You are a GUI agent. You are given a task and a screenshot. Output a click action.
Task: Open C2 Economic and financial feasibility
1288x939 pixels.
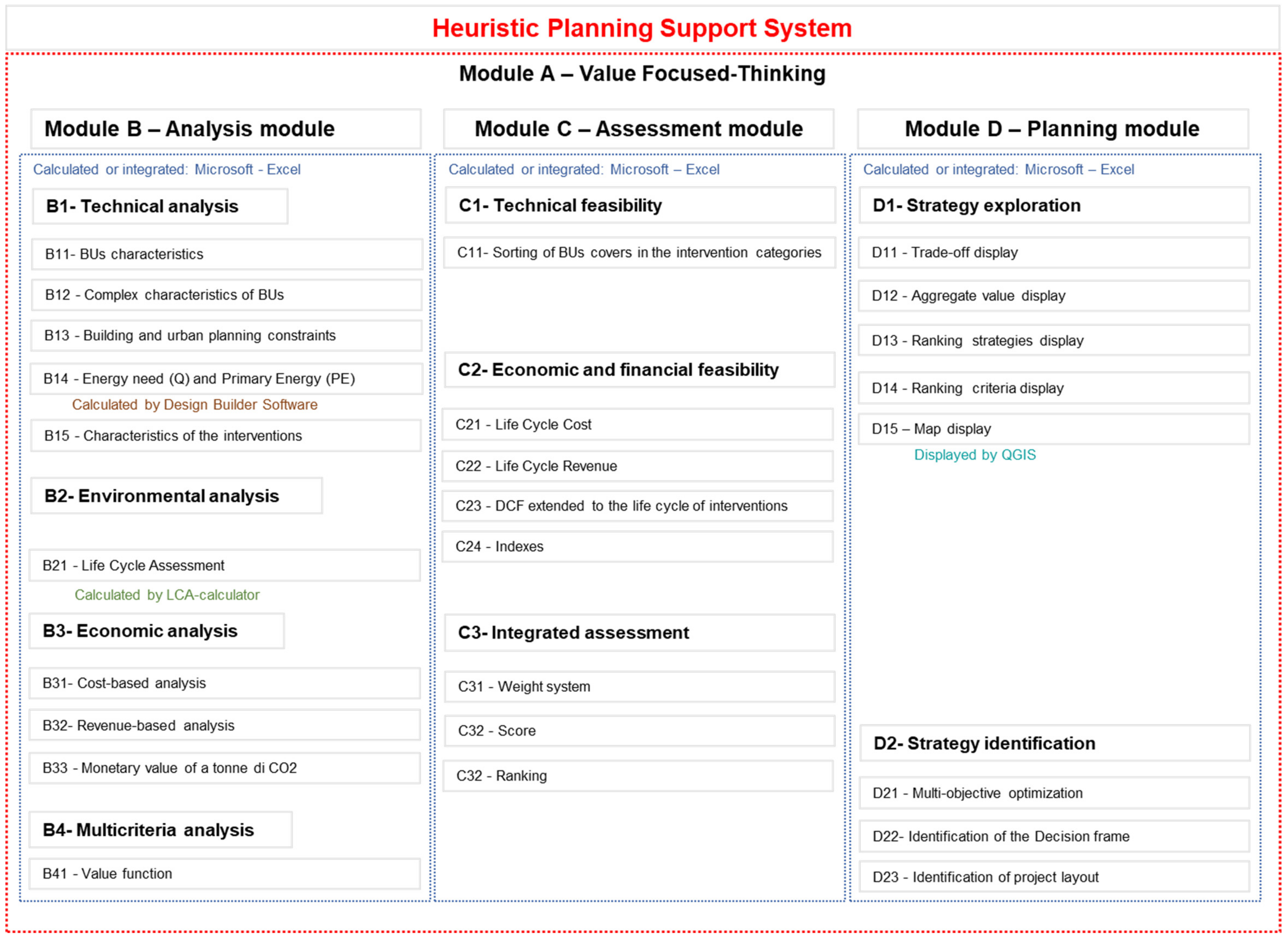pyautogui.click(x=639, y=370)
